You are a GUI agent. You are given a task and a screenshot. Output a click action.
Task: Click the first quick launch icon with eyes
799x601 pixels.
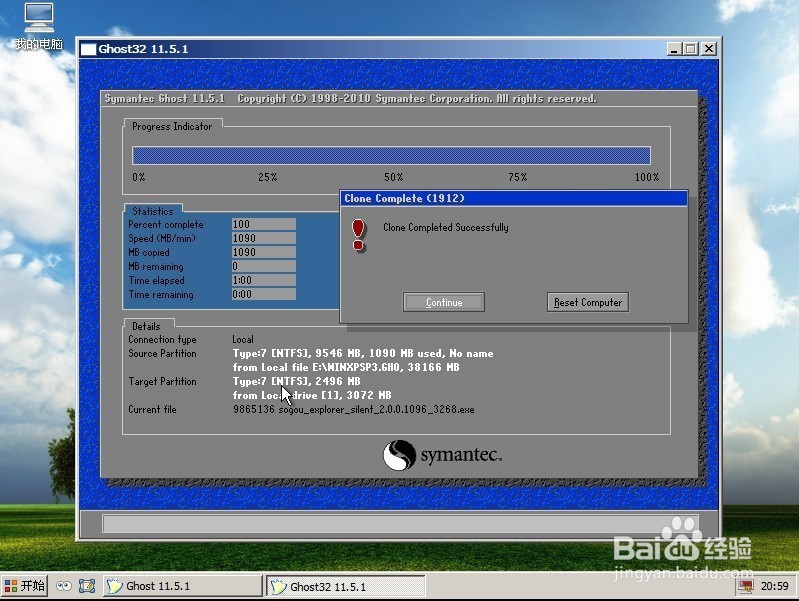(64, 586)
